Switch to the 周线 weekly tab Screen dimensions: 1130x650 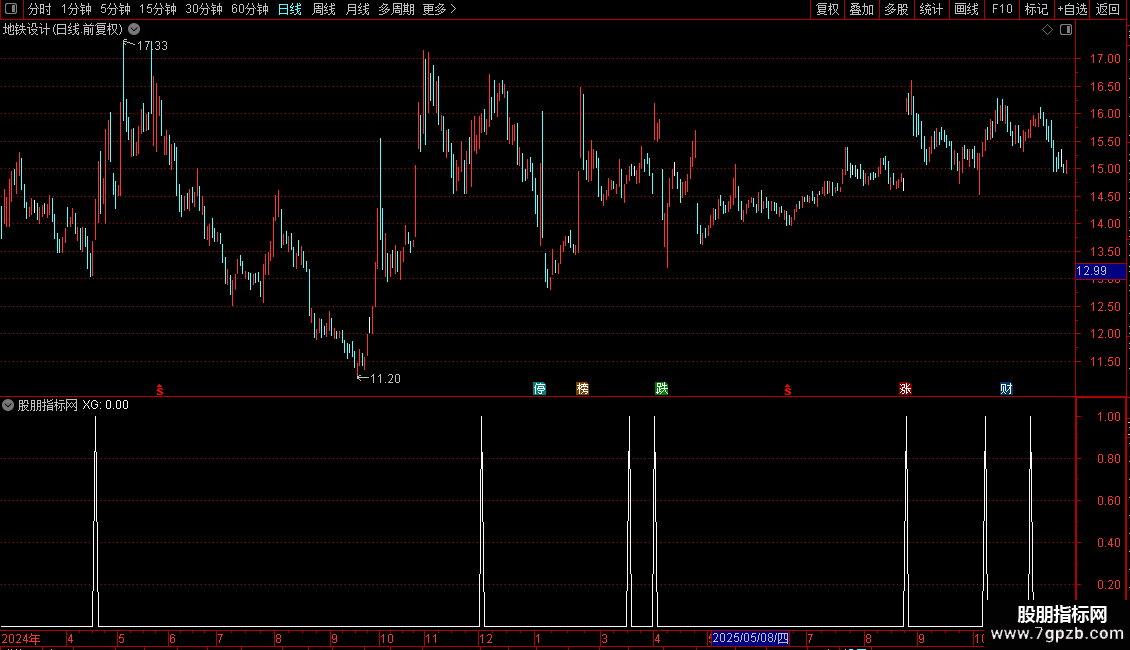[x=324, y=9]
